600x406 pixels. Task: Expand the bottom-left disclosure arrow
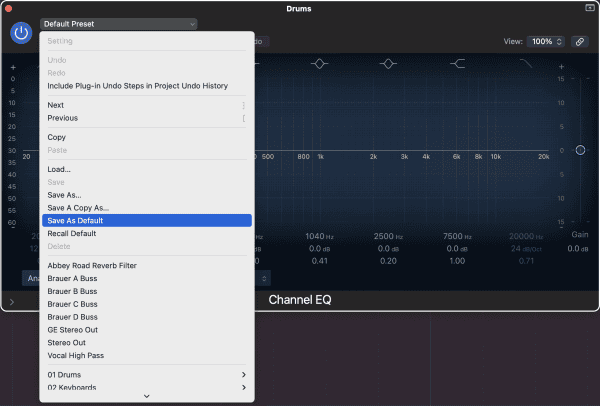click(x=12, y=302)
